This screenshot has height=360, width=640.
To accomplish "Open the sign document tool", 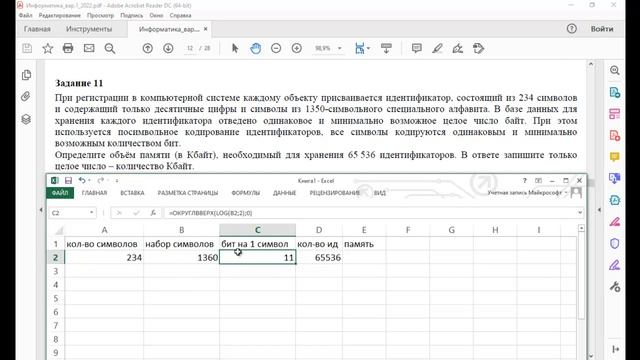I will point(458,48).
